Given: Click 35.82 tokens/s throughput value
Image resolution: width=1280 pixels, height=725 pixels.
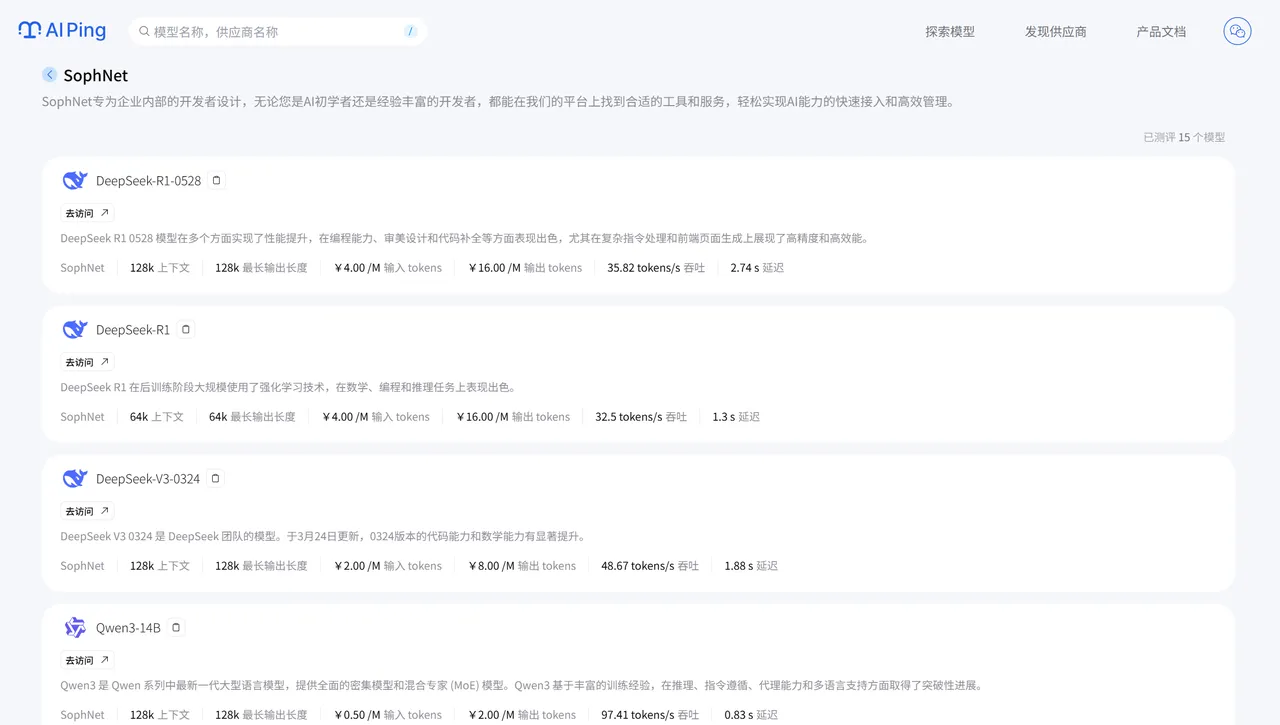Looking at the screenshot, I should tap(656, 268).
